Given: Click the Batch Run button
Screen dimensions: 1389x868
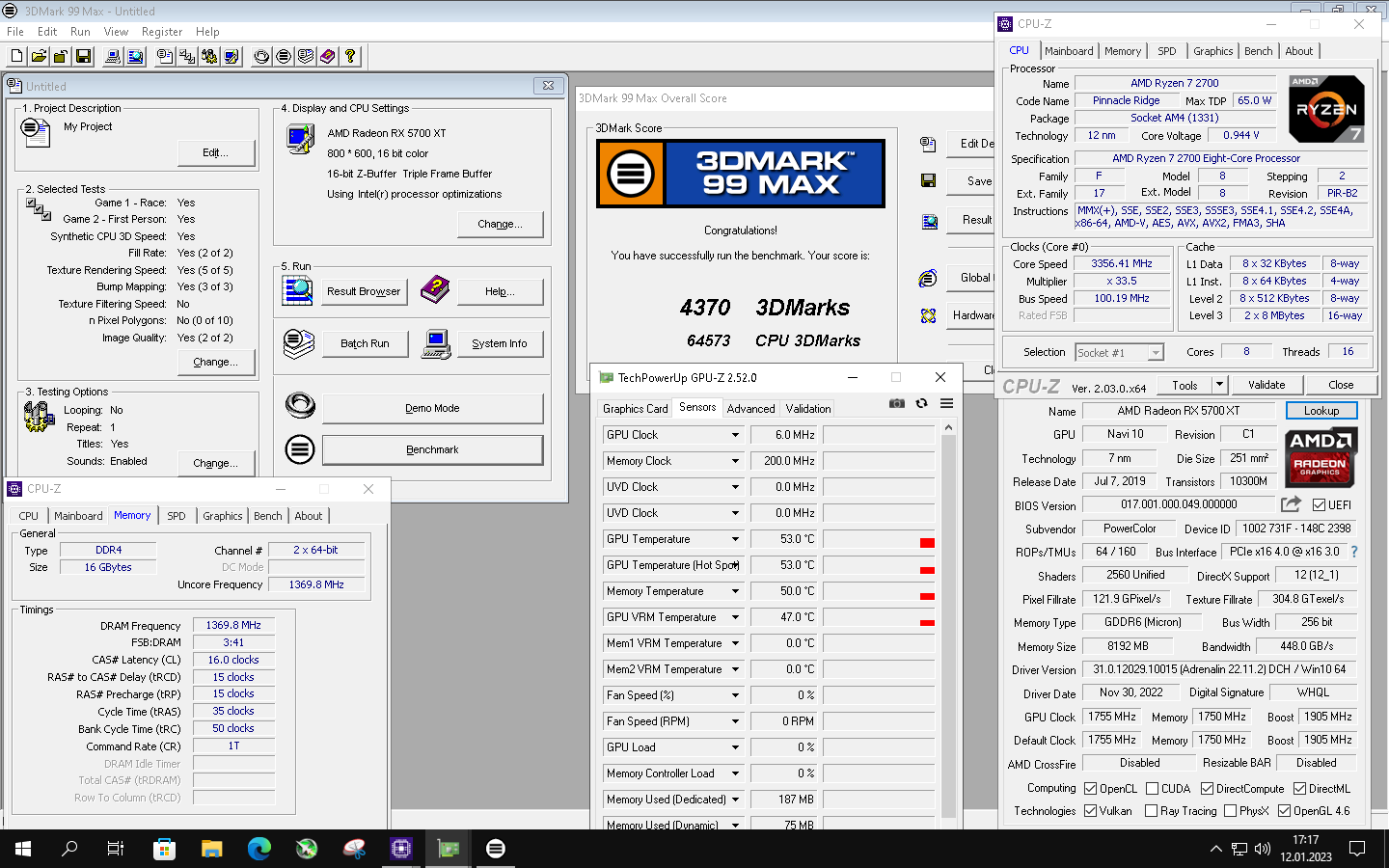Looking at the screenshot, I should coord(365,343).
